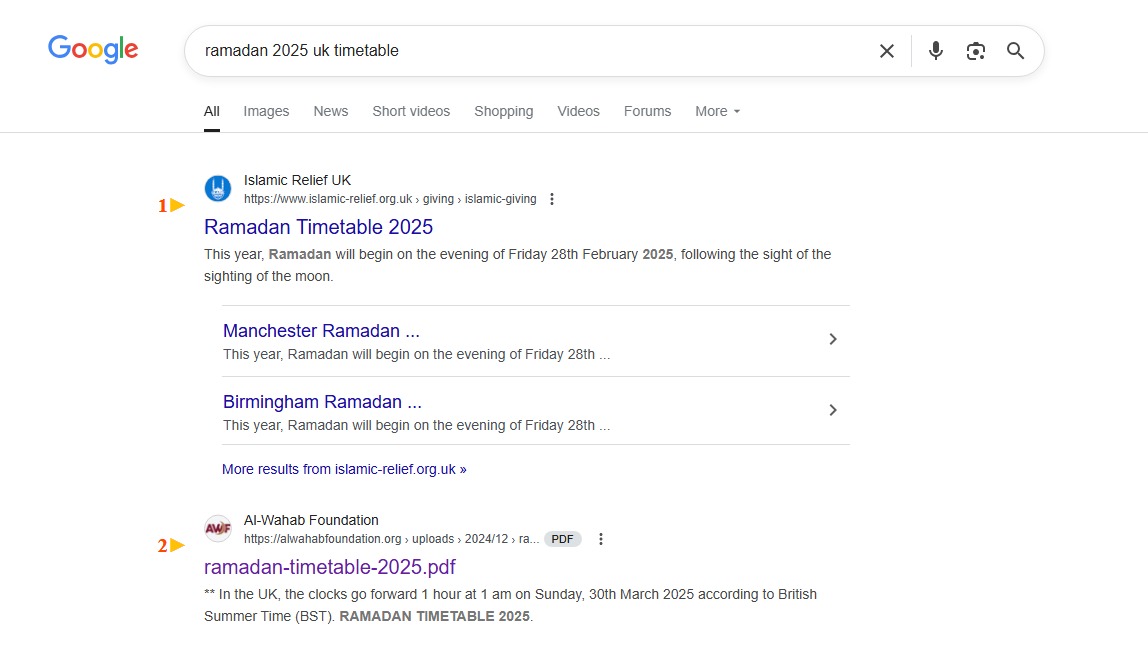Viewport: 1148px width, 646px height.
Task: Click More results from islamic-relief.org.uk
Action: tap(344, 469)
